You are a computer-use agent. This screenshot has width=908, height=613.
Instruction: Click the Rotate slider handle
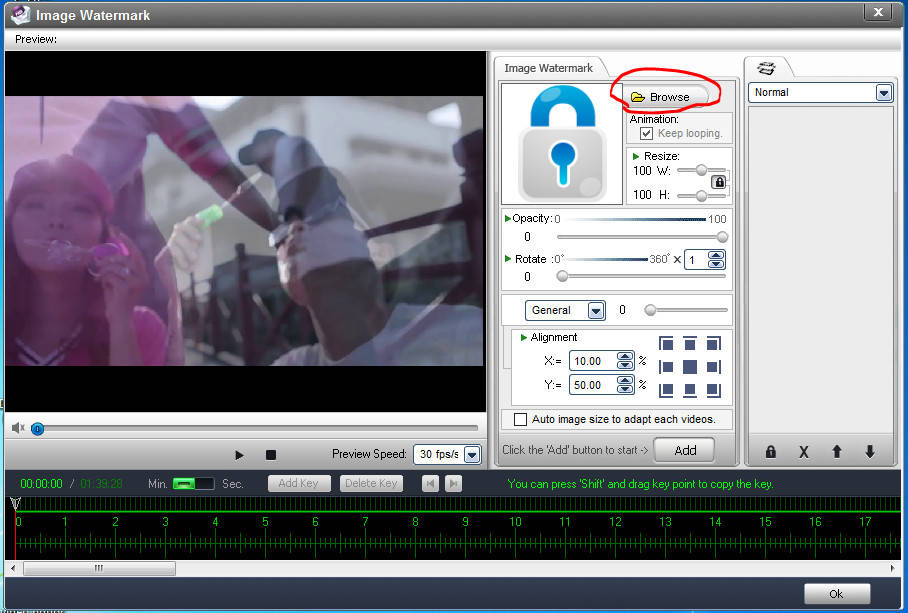562,276
